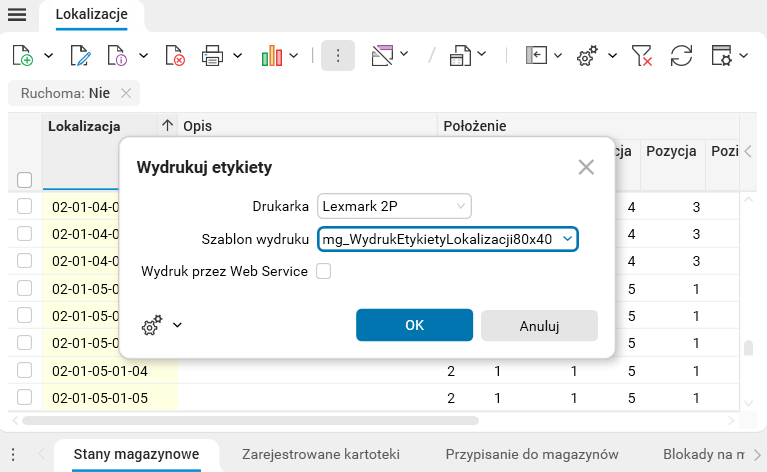Open the Szablon wydruku dropdown

(448, 239)
